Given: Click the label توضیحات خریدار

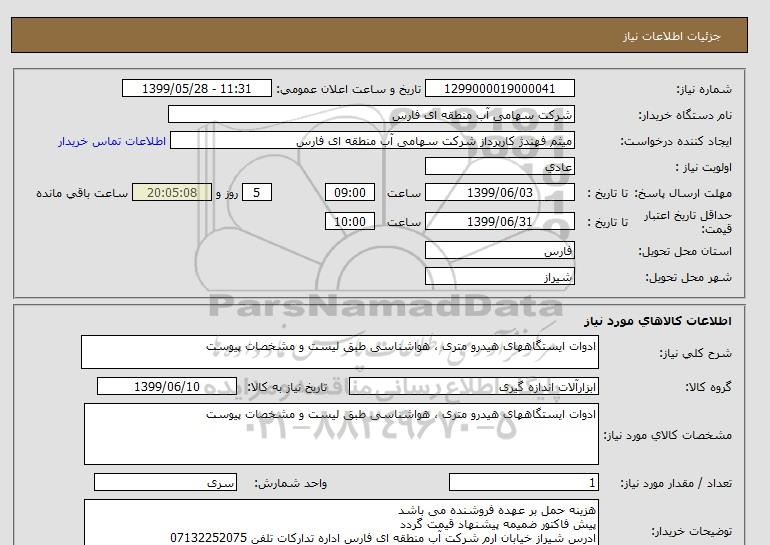Looking at the screenshot, I should 691,531.
